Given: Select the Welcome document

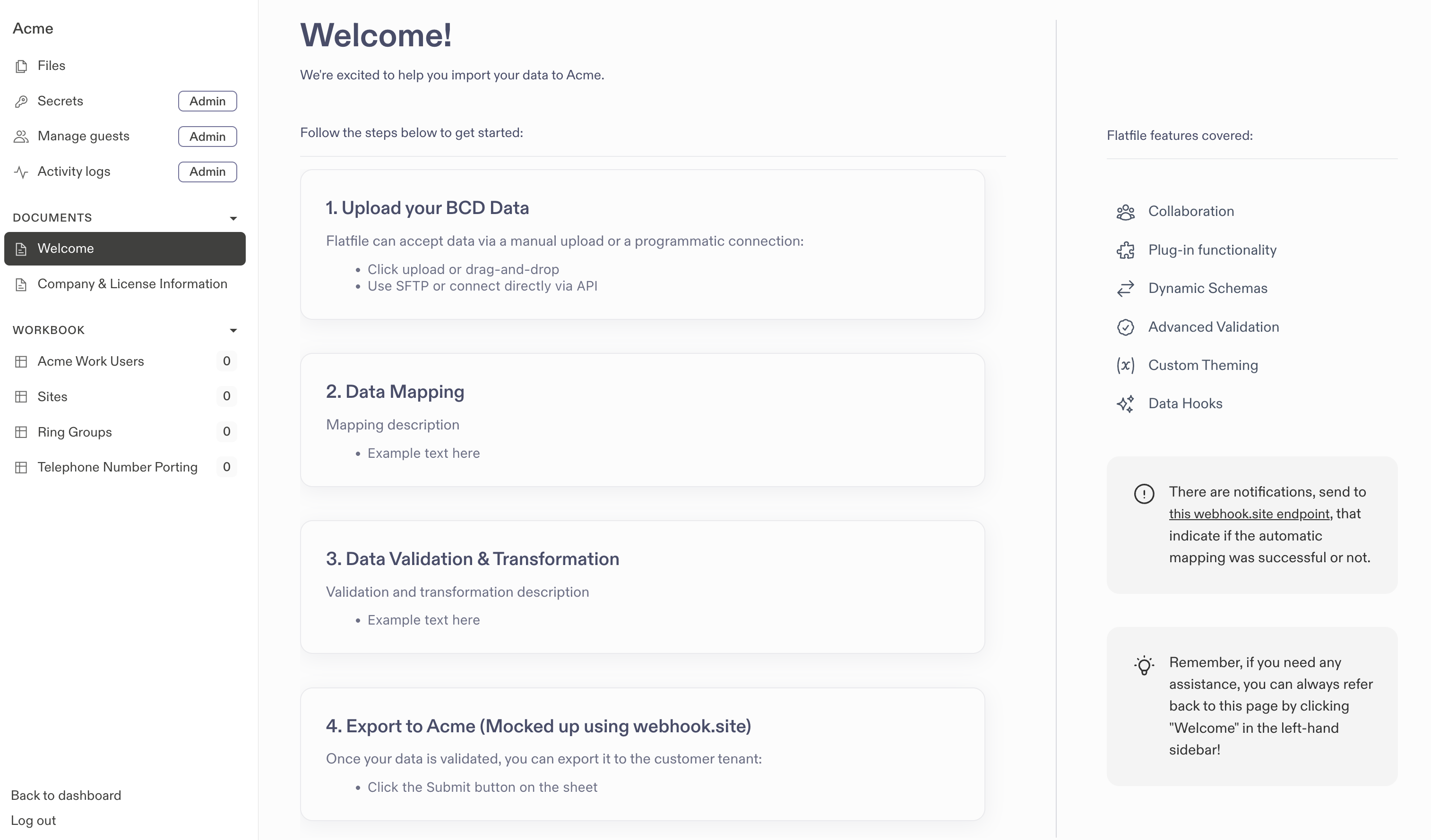Looking at the screenshot, I should click(125, 249).
